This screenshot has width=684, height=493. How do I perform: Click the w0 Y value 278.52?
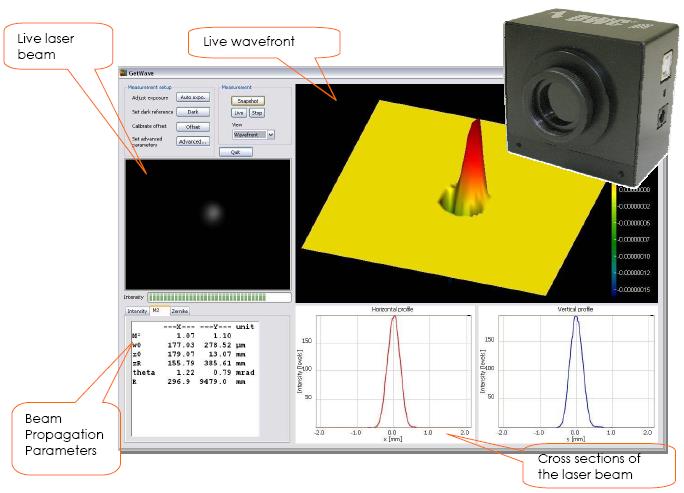[x=217, y=345]
